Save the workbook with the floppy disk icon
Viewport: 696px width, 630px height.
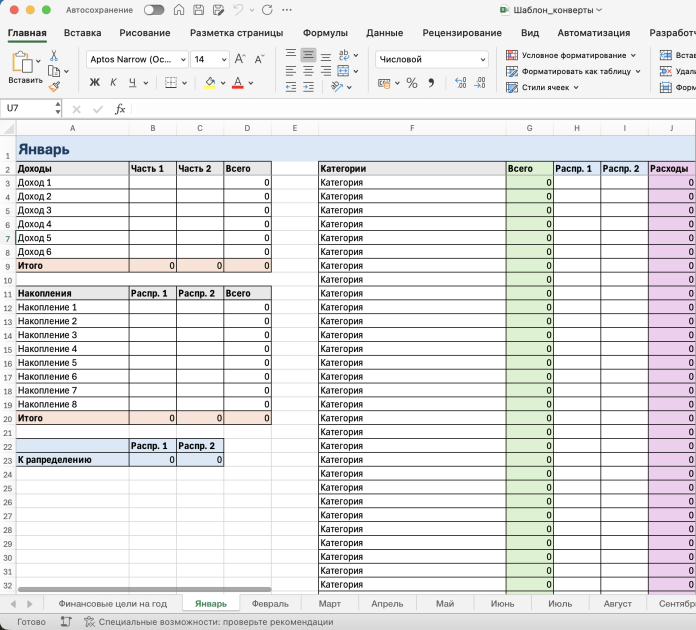pyautogui.click(x=198, y=10)
